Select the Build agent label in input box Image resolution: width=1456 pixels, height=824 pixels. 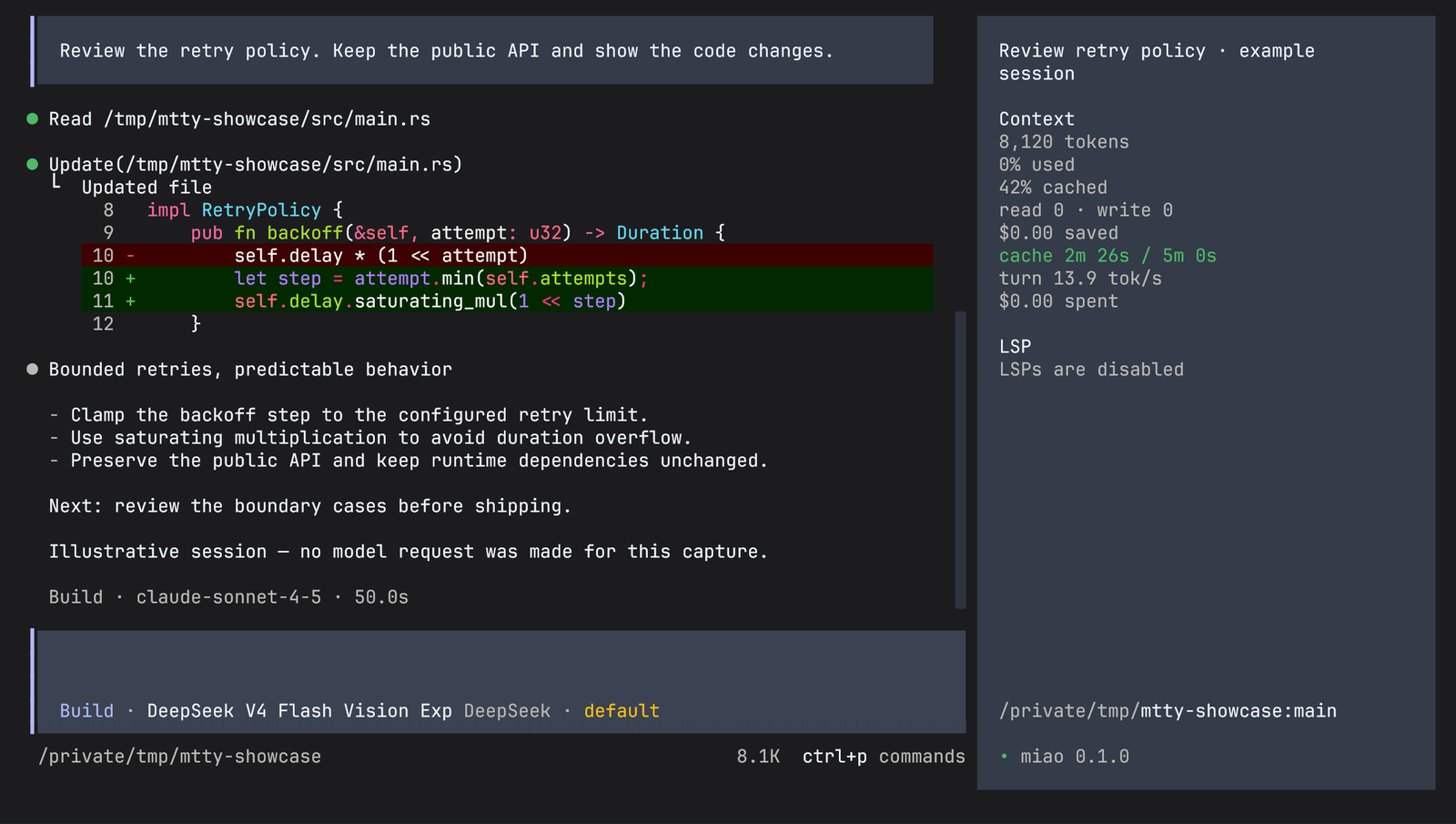point(87,711)
